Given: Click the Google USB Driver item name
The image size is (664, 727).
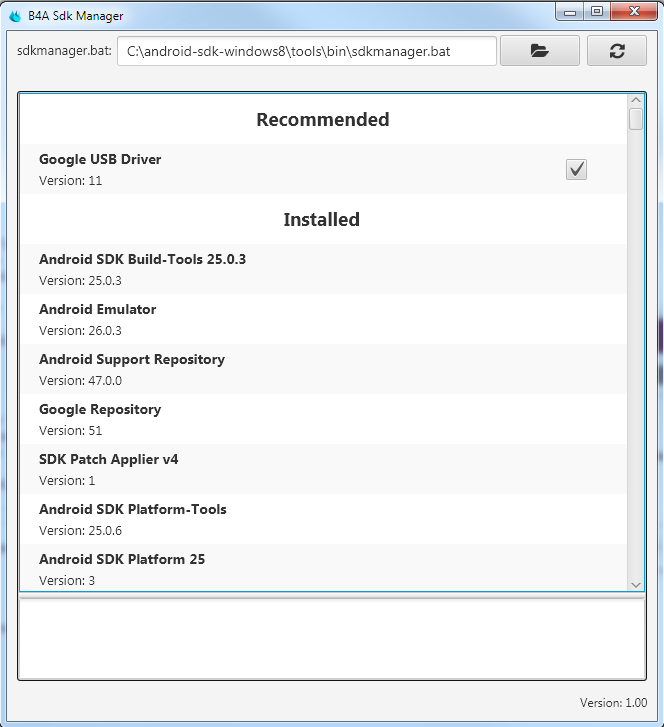Looking at the screenshot, I should [100, 159].
